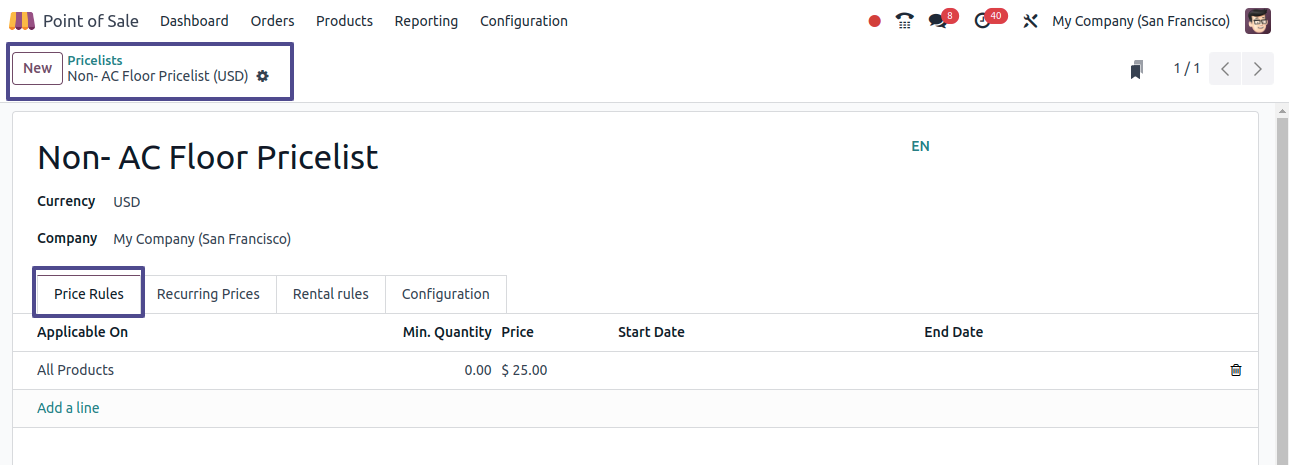
Task: Click the New button
Action: (38, 68)
